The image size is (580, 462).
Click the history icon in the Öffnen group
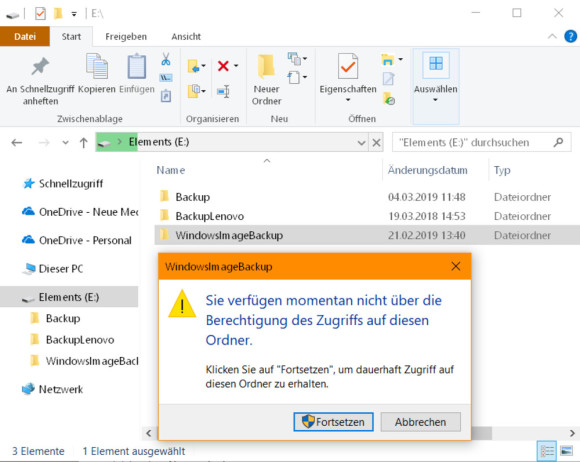[x=389, y=98]
